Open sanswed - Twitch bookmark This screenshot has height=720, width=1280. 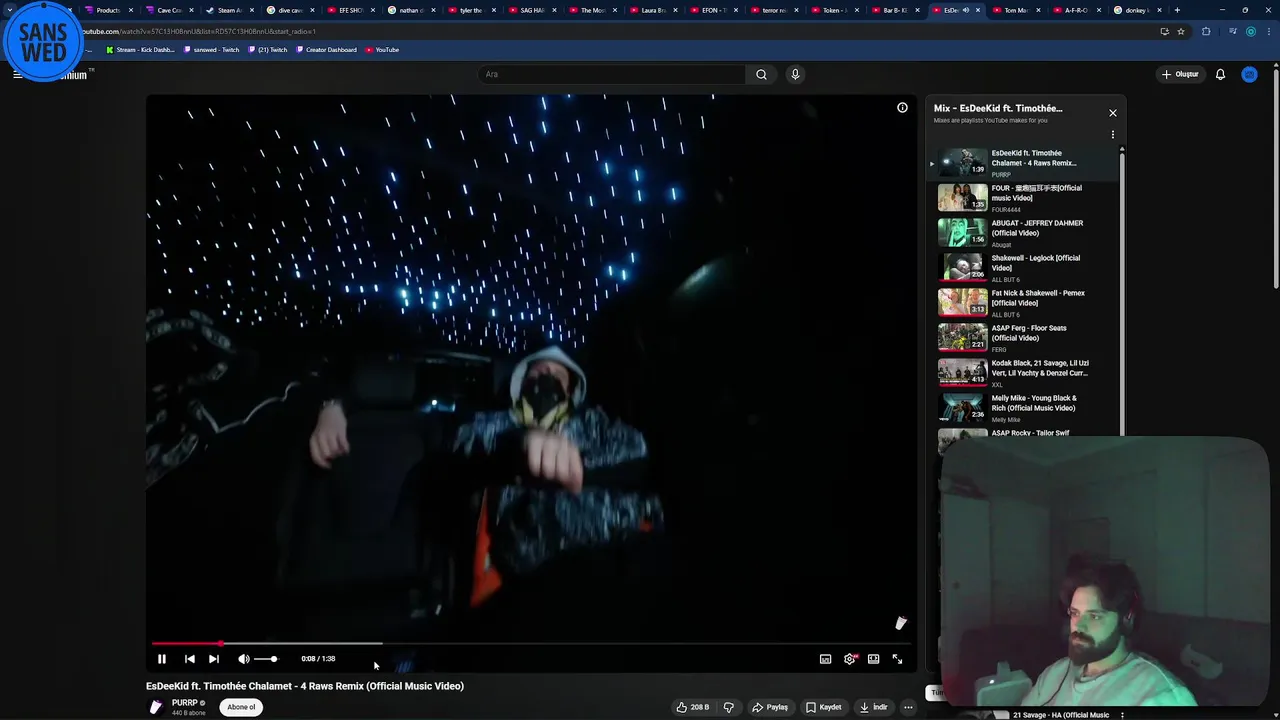[212, 49]
